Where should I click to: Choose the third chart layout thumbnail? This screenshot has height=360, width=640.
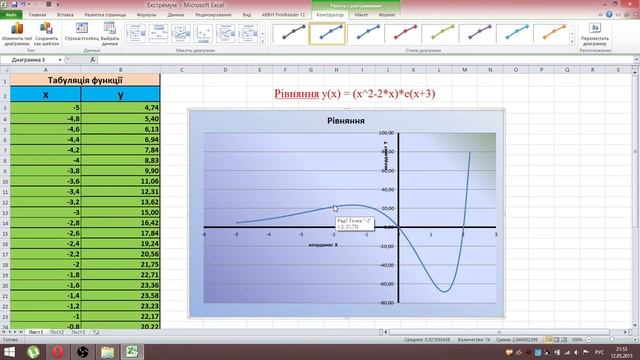[181, 33]
